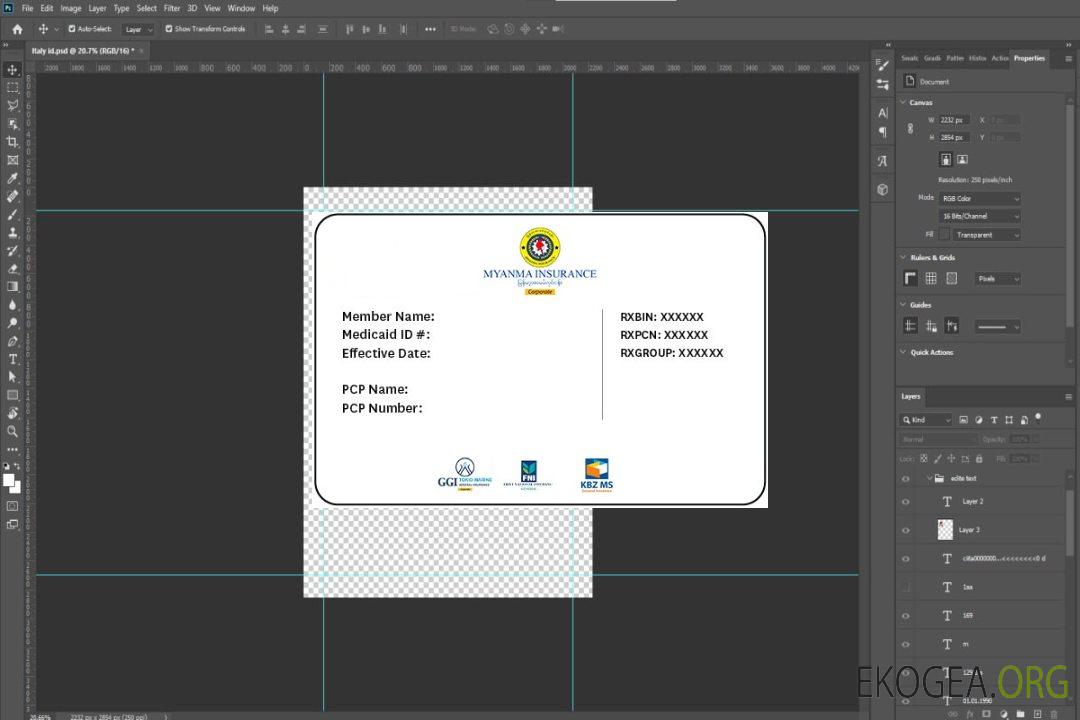Select the Zoom tool
Screen dimensions: 1080x720
click(x=12, y=431)
